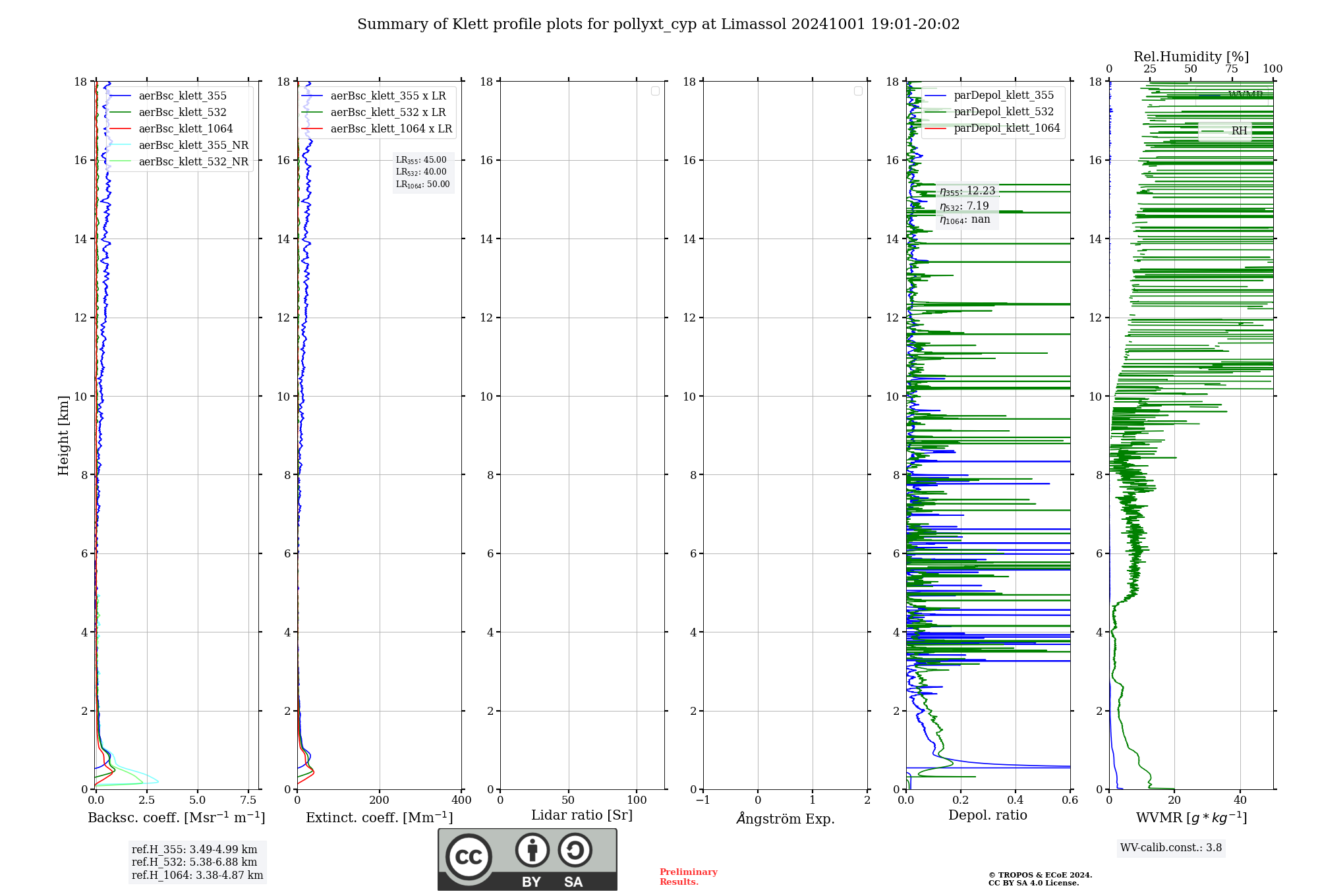Click the Ångström Exp. axis label
Image resolution: width=1318 pixels, height=896 pixels.
coord(786,818)
